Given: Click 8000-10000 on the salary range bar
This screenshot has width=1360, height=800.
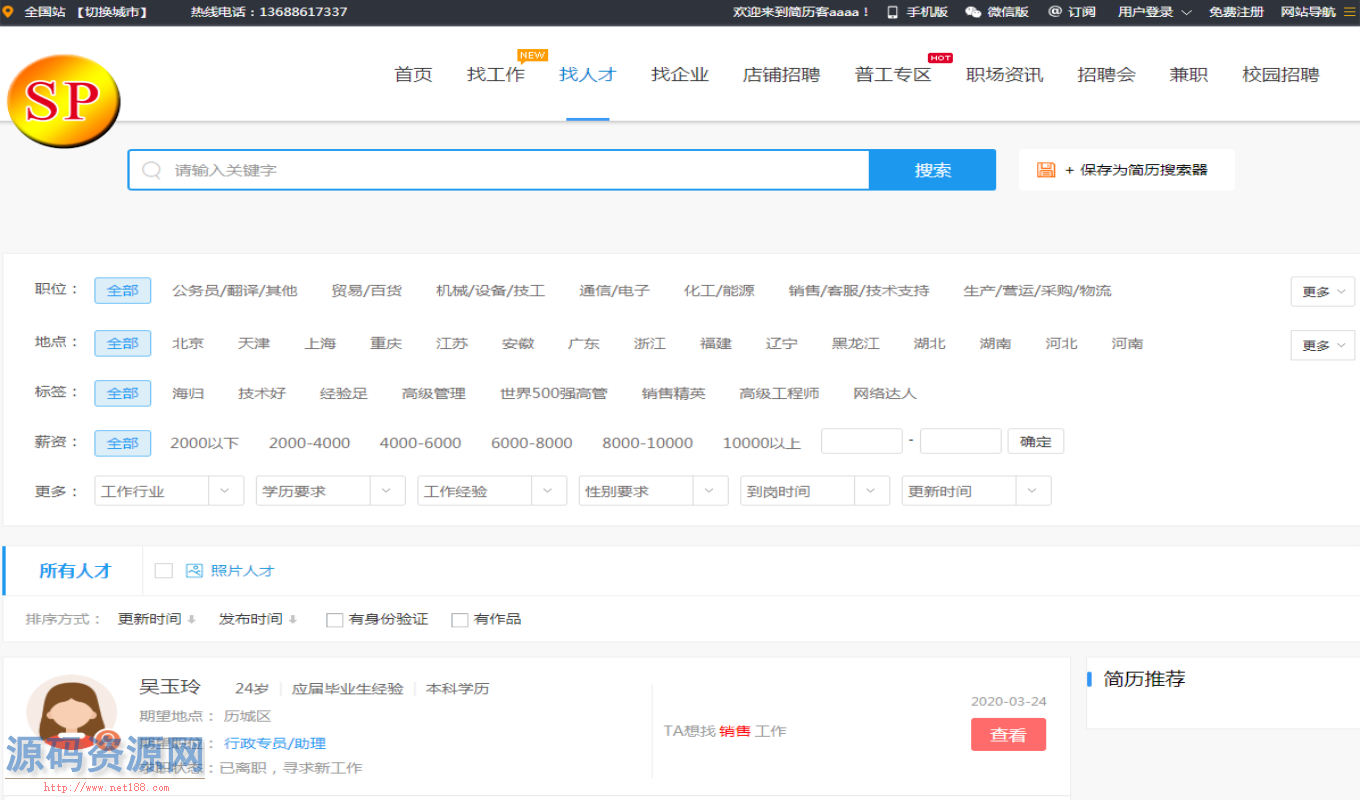Looking at the screenshot, I should point(647,441).
